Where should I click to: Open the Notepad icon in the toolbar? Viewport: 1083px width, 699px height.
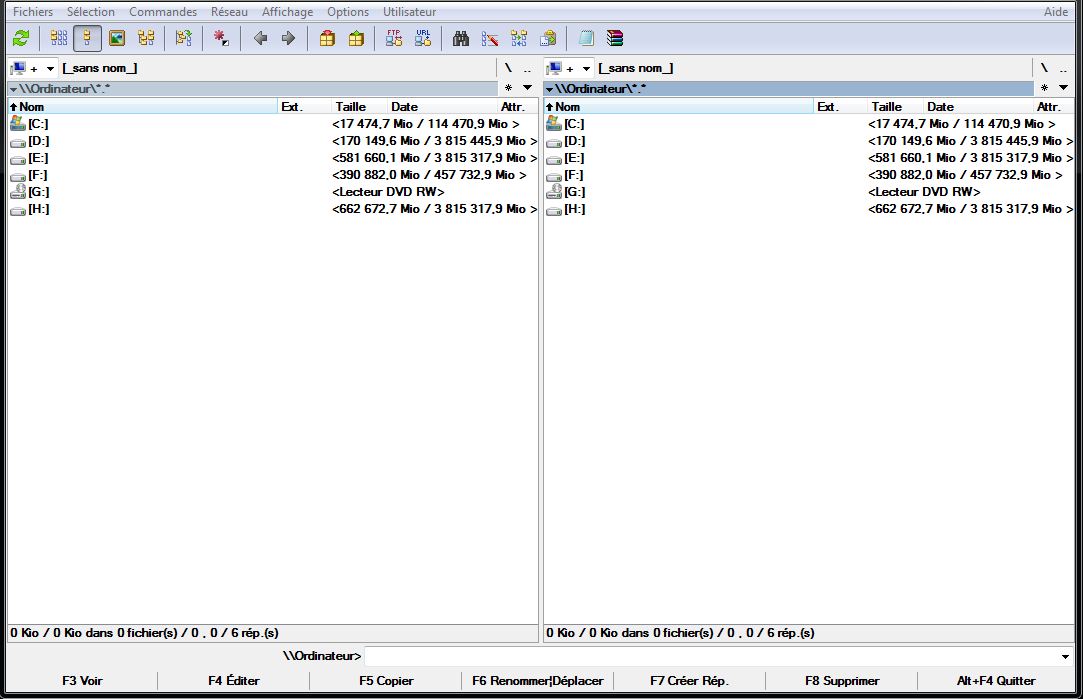pos(586,39)
